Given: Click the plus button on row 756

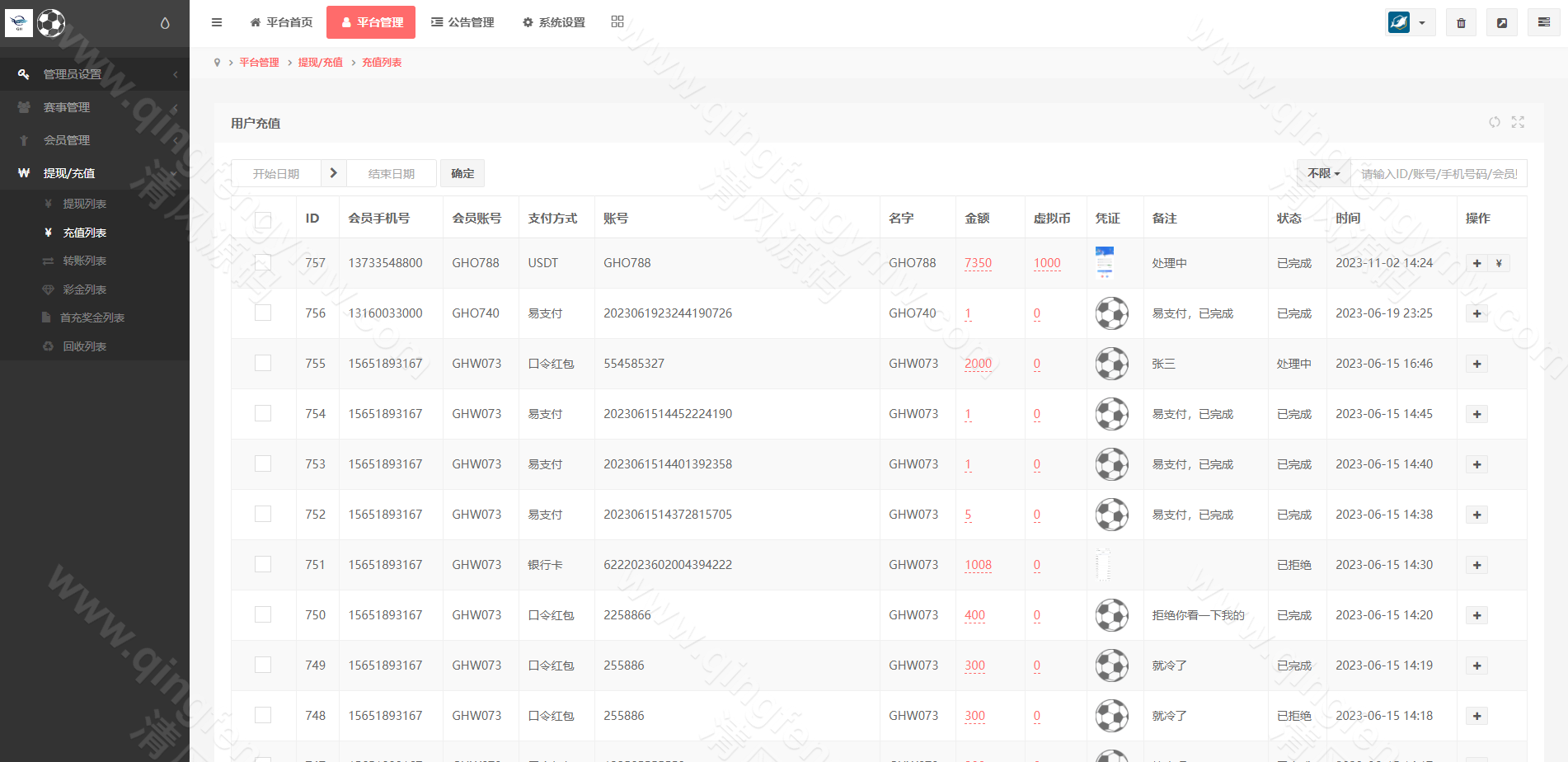Looking at the screenshot, I should point(1476,313).
